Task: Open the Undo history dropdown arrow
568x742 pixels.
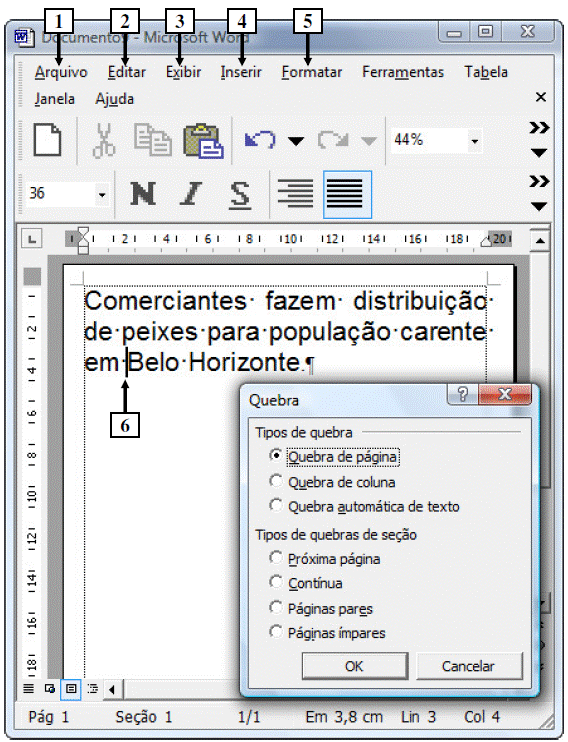Action: [296, 141]
